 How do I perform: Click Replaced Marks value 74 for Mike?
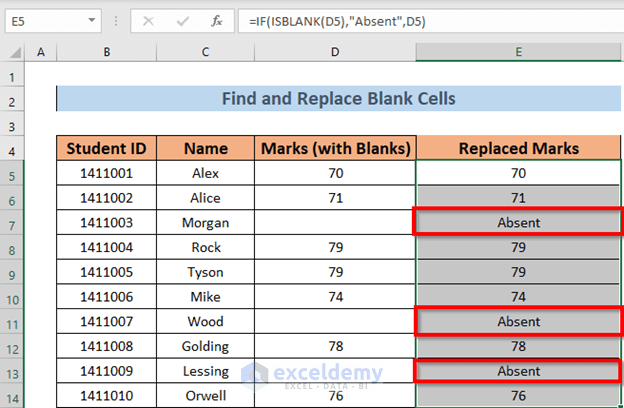tap(518, 297)
